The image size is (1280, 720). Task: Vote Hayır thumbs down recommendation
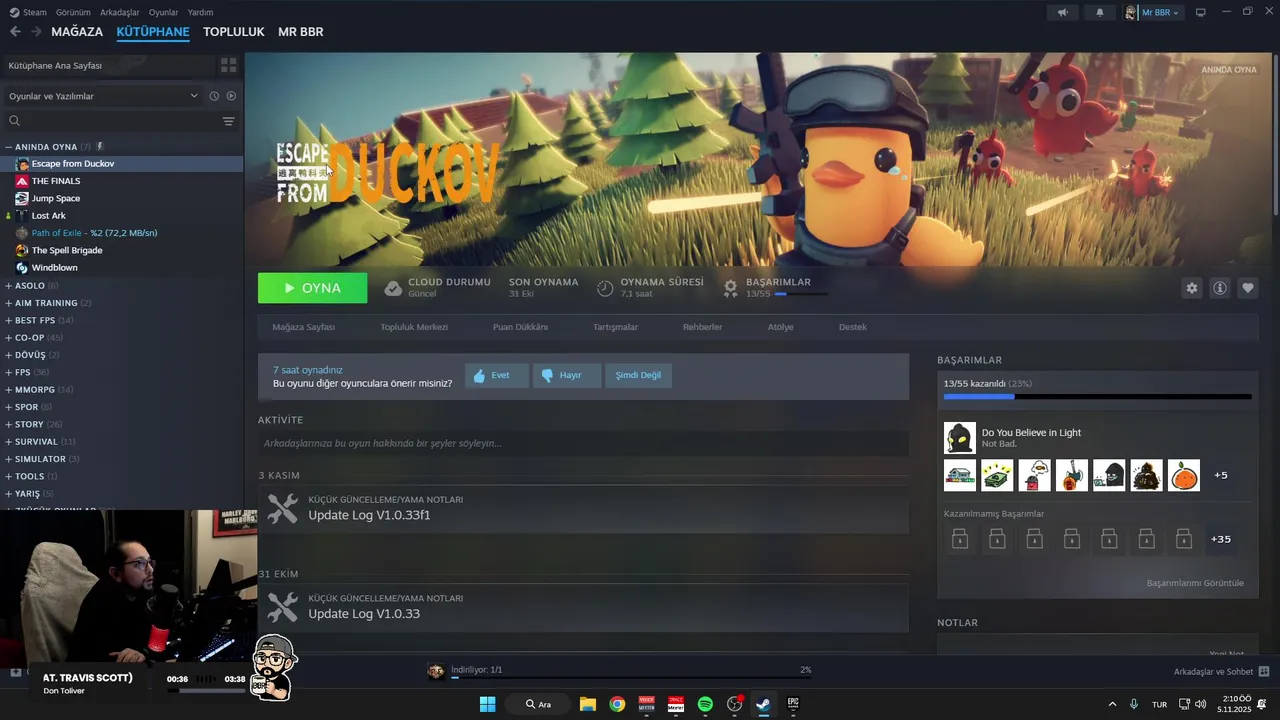pyautogui.click(x=566, y=375)
